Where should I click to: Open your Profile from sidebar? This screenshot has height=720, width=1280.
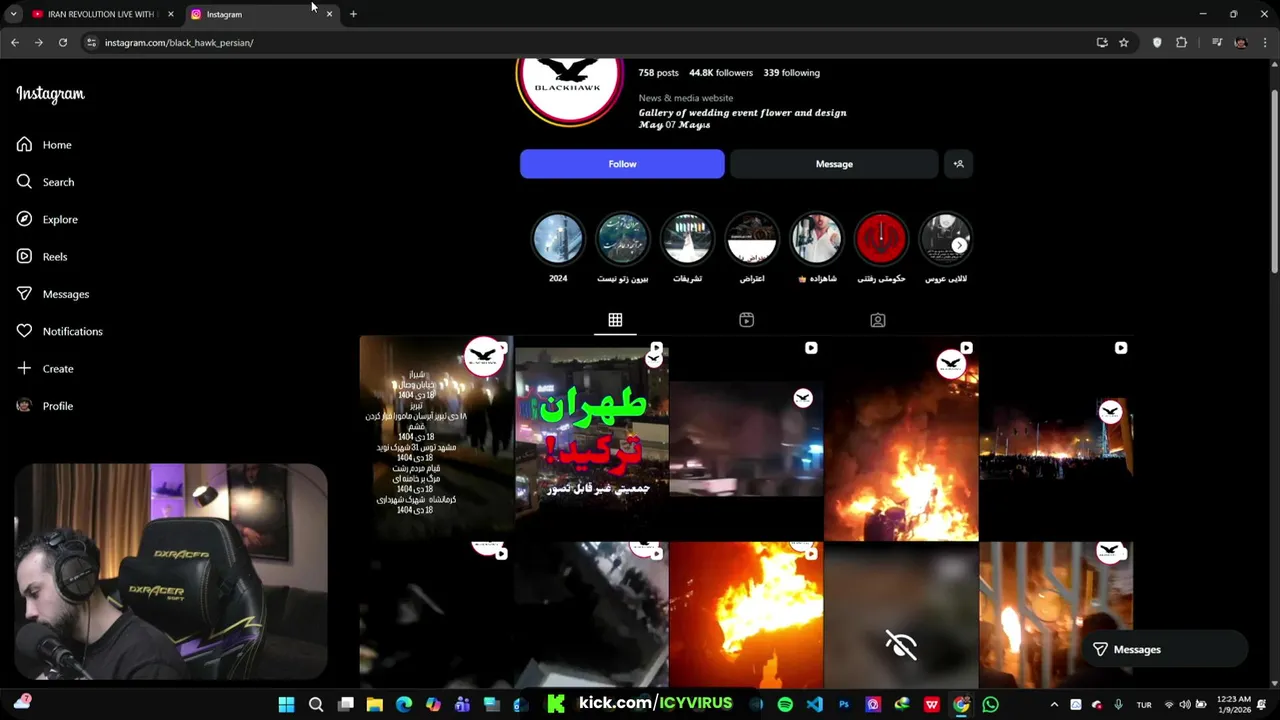pyautogui.click(x=45, y=406)
